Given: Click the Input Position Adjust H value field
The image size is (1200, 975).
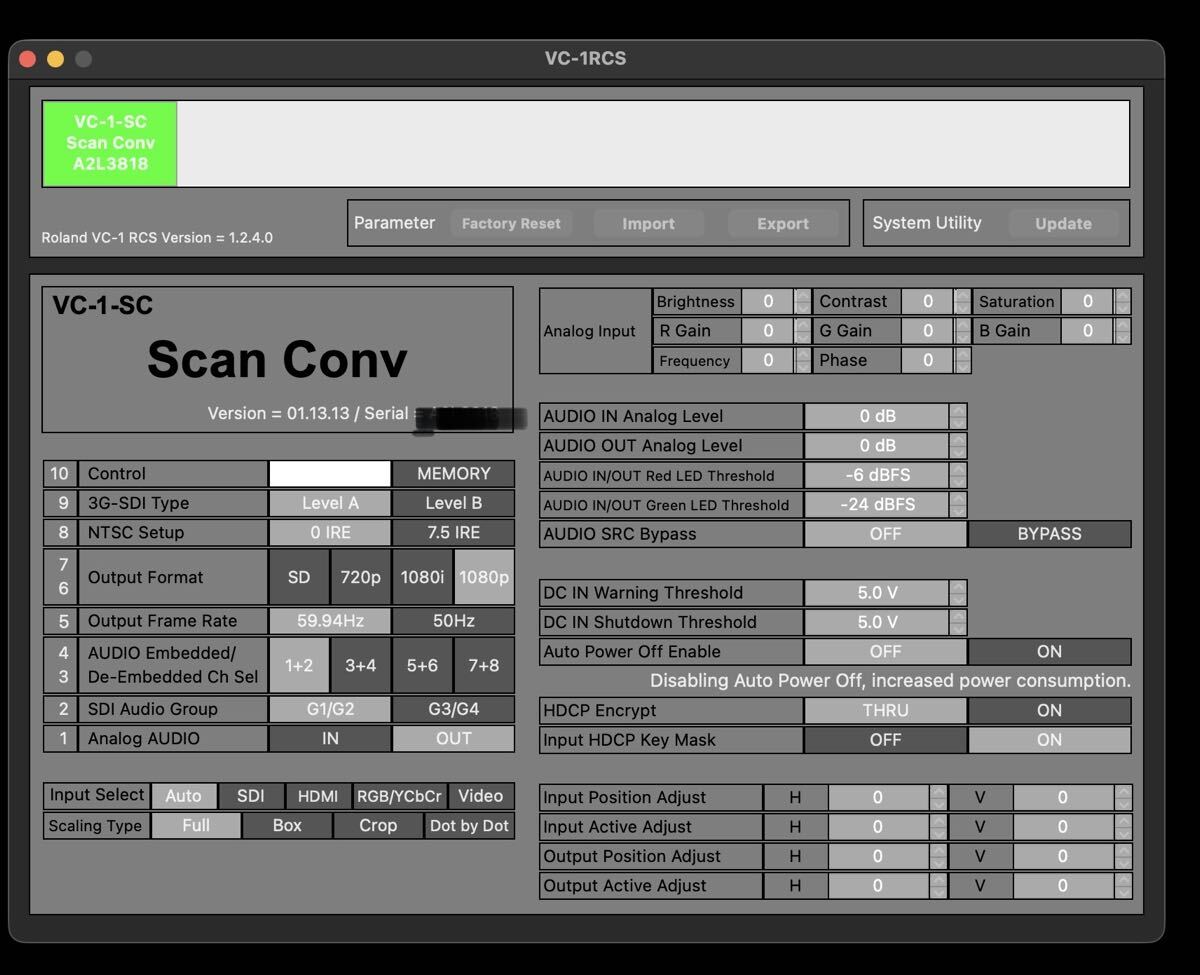Looking at the screenshot, I should [x=878, y=797].
